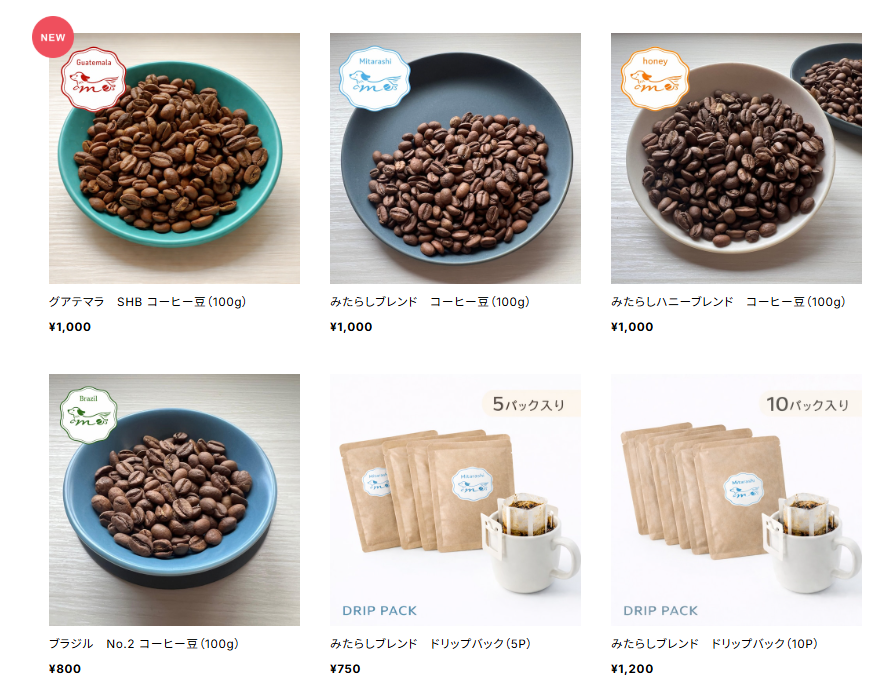Open the 10-pack drip pack image
The image size is (885, 687).
pos(736,500)
